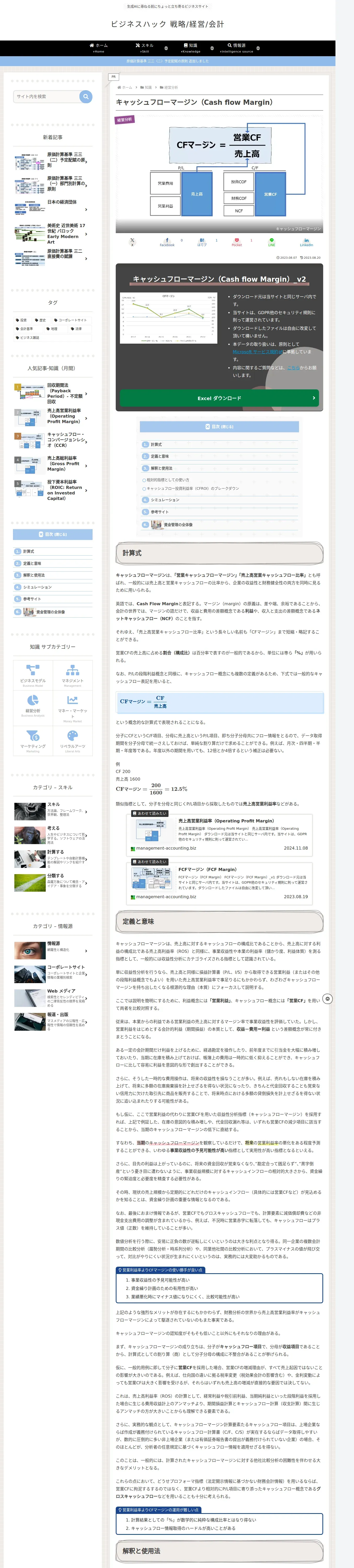Click the round scroll-to-top arrow button
The width and height of the screenshot is (354, 1568).
coord(327,999)
